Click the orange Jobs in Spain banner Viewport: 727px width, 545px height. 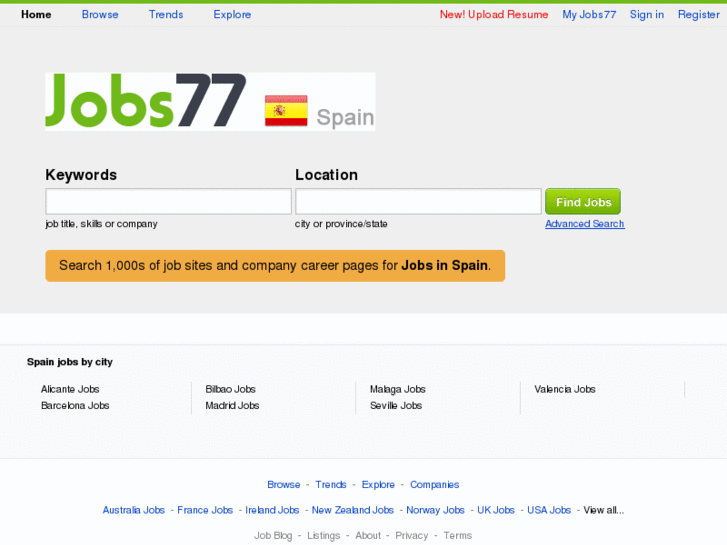[275, 266]
